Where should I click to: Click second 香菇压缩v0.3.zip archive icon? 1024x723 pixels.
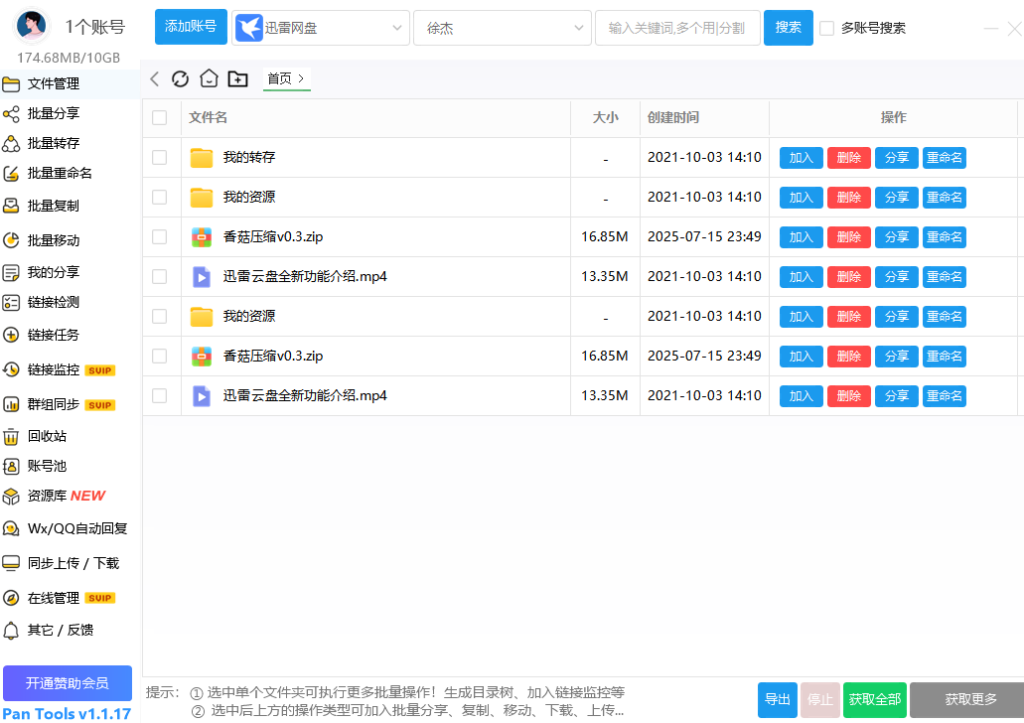point(201,356)
